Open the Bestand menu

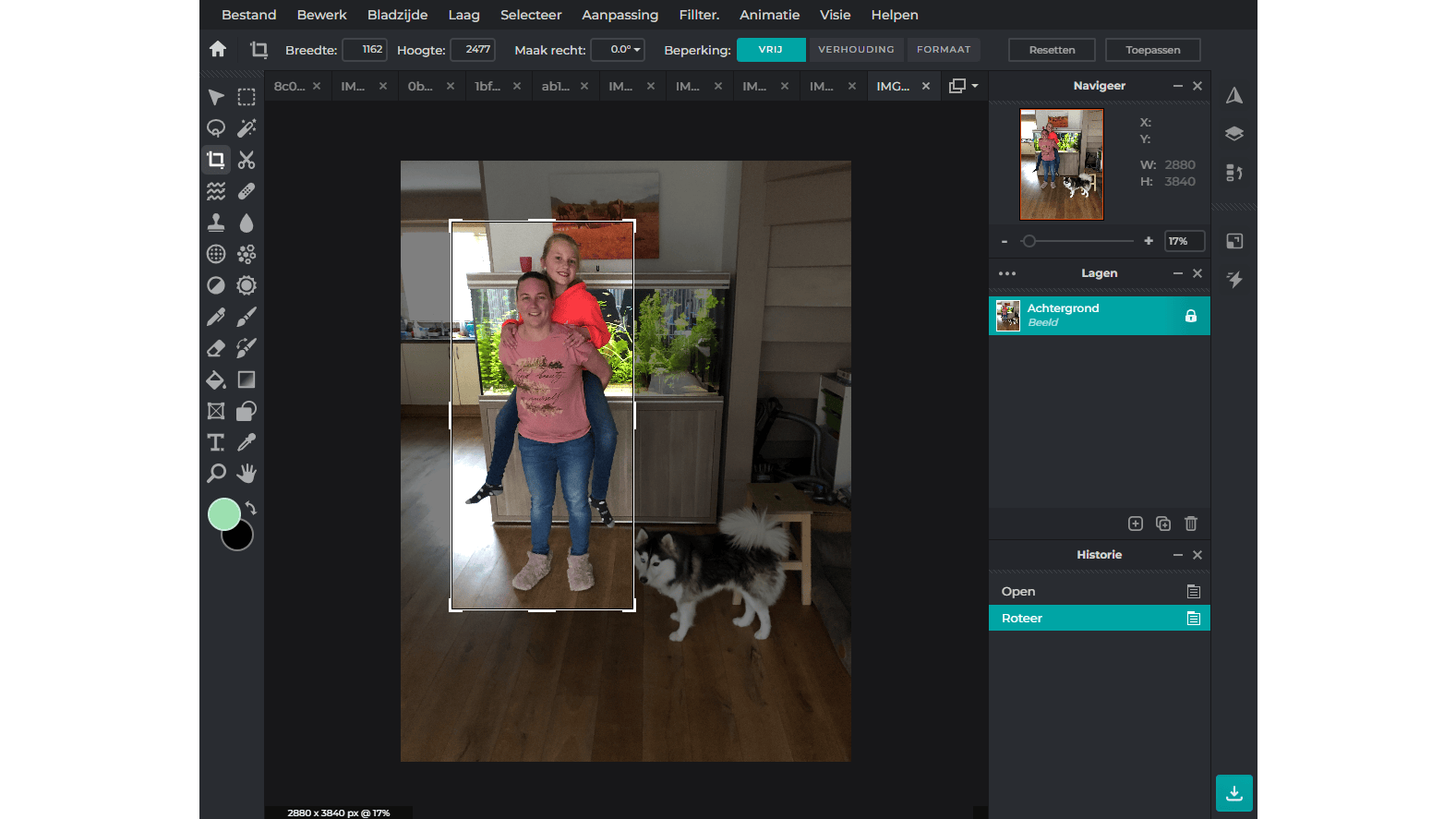click(248, 15)
